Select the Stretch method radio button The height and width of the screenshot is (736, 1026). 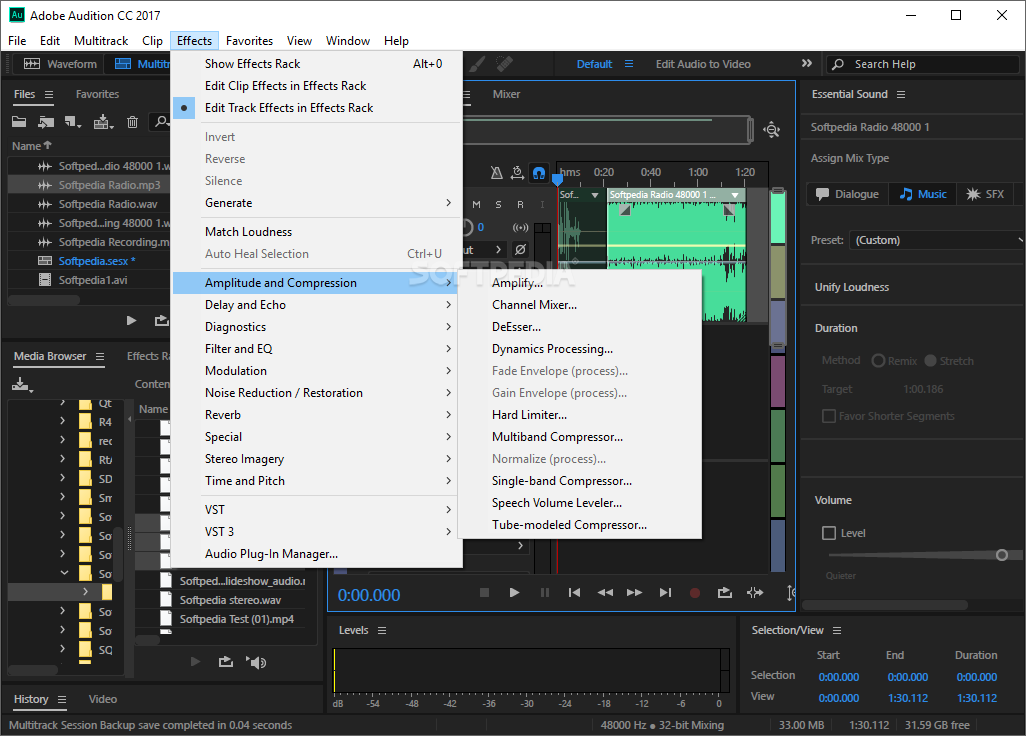point(930,360)
